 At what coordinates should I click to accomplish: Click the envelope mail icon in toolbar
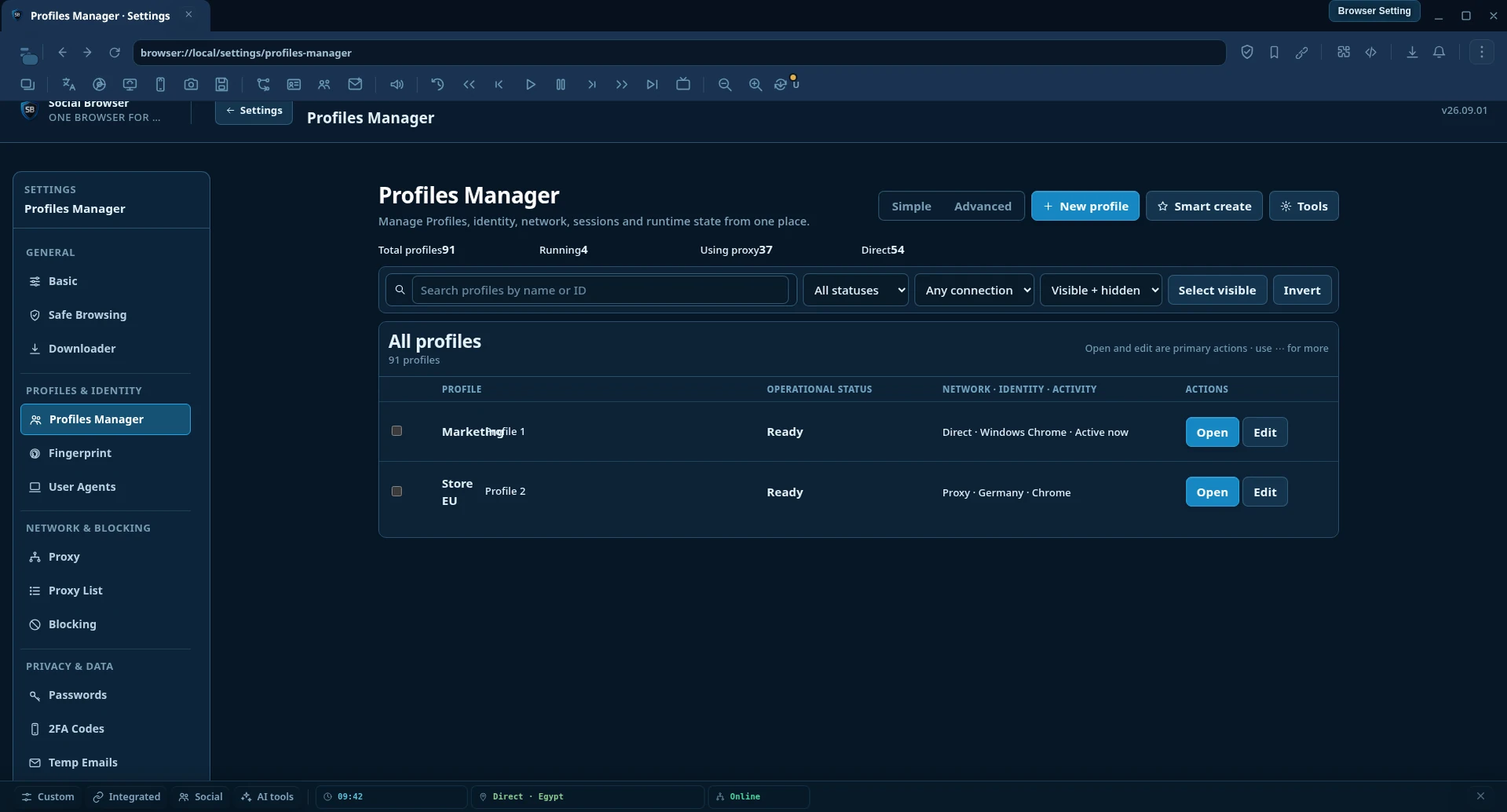point(355,84)
